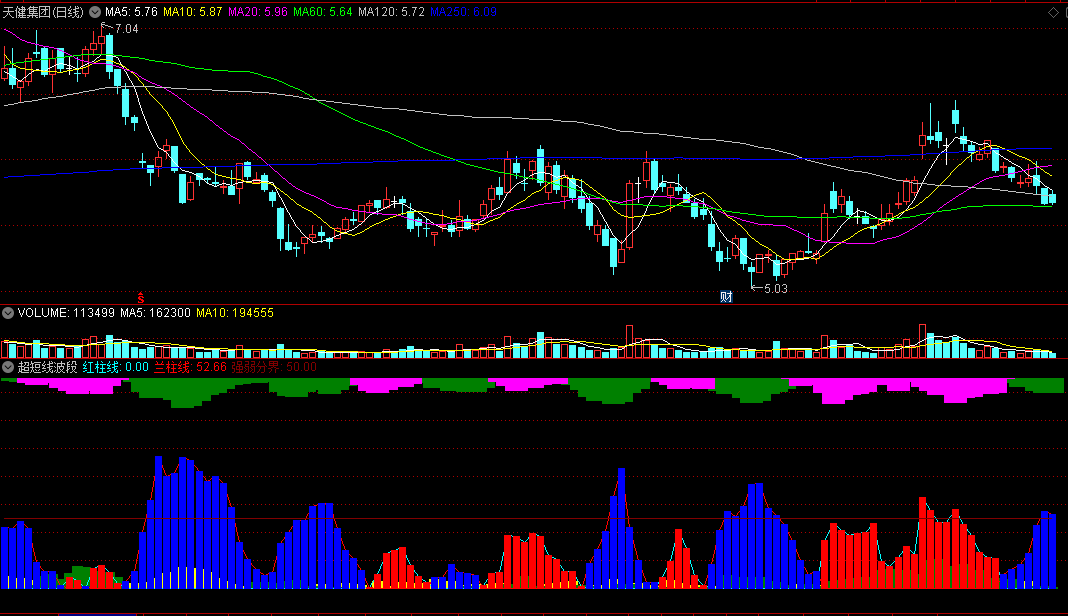Select the MA20: 5.96 indicator label
The width and height of the screenshot is (1068, 616).
(x=257, y=12)
